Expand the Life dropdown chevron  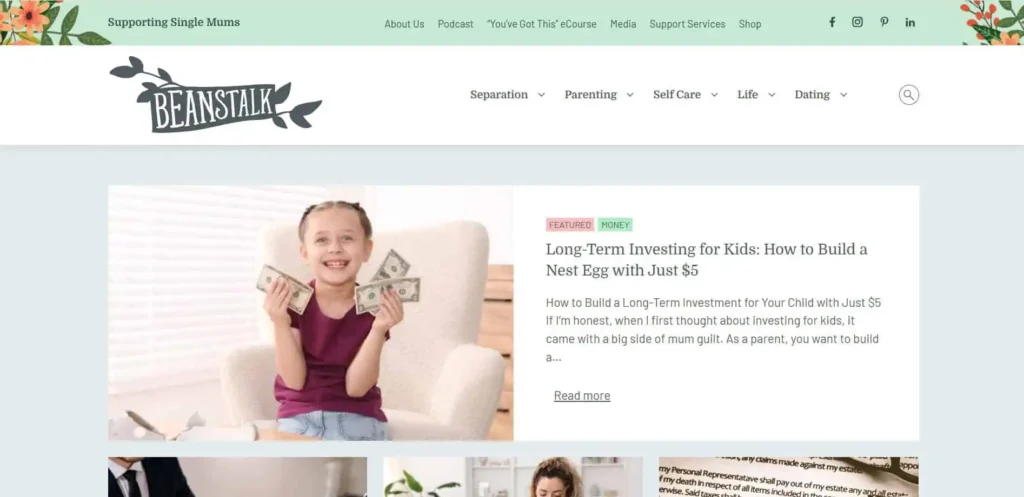pos(772,95)
